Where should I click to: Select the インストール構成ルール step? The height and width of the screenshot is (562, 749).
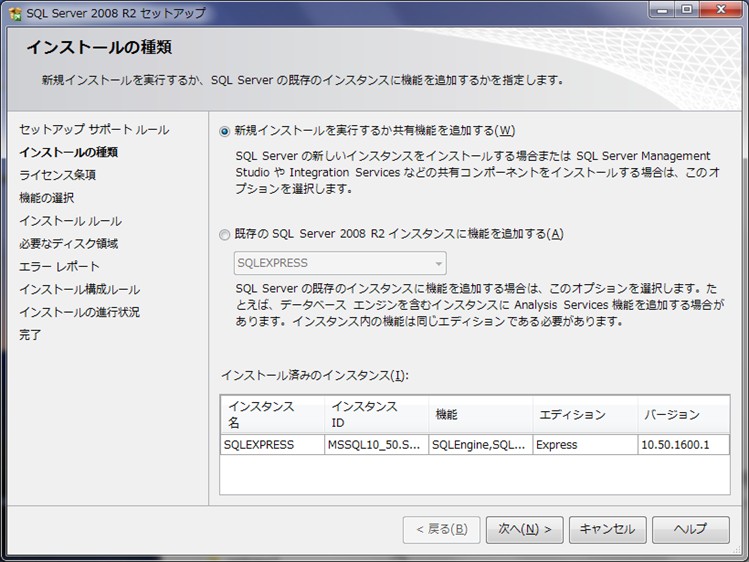click(x=79, y=289)
